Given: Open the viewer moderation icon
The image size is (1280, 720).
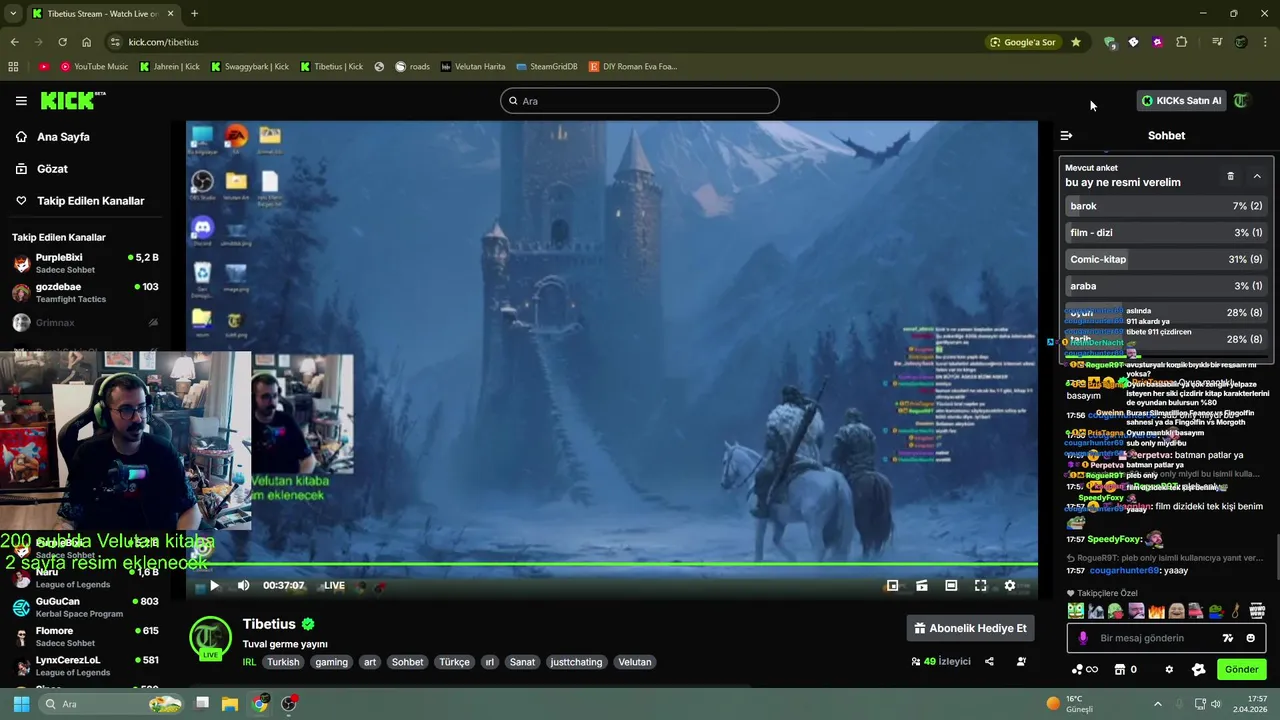Looking at the screenshot, I should click(1021, 661).
